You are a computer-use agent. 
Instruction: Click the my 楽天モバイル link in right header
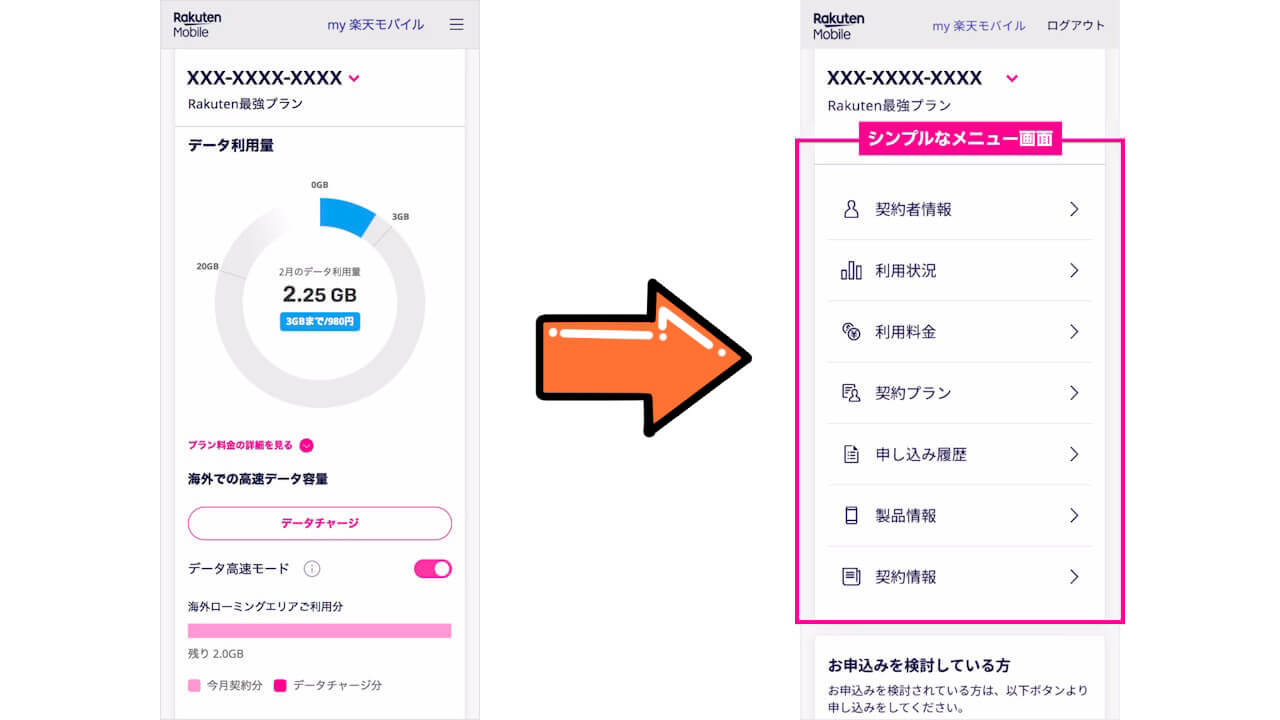click(979, 26)
